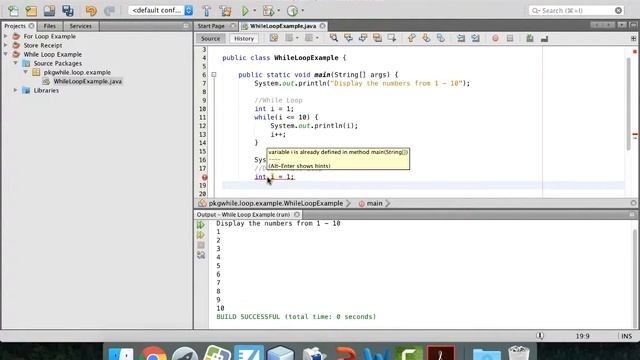This screenshot has height=360, width=640.
Task: Collapse the While Loop Example project
Action: 6,54
